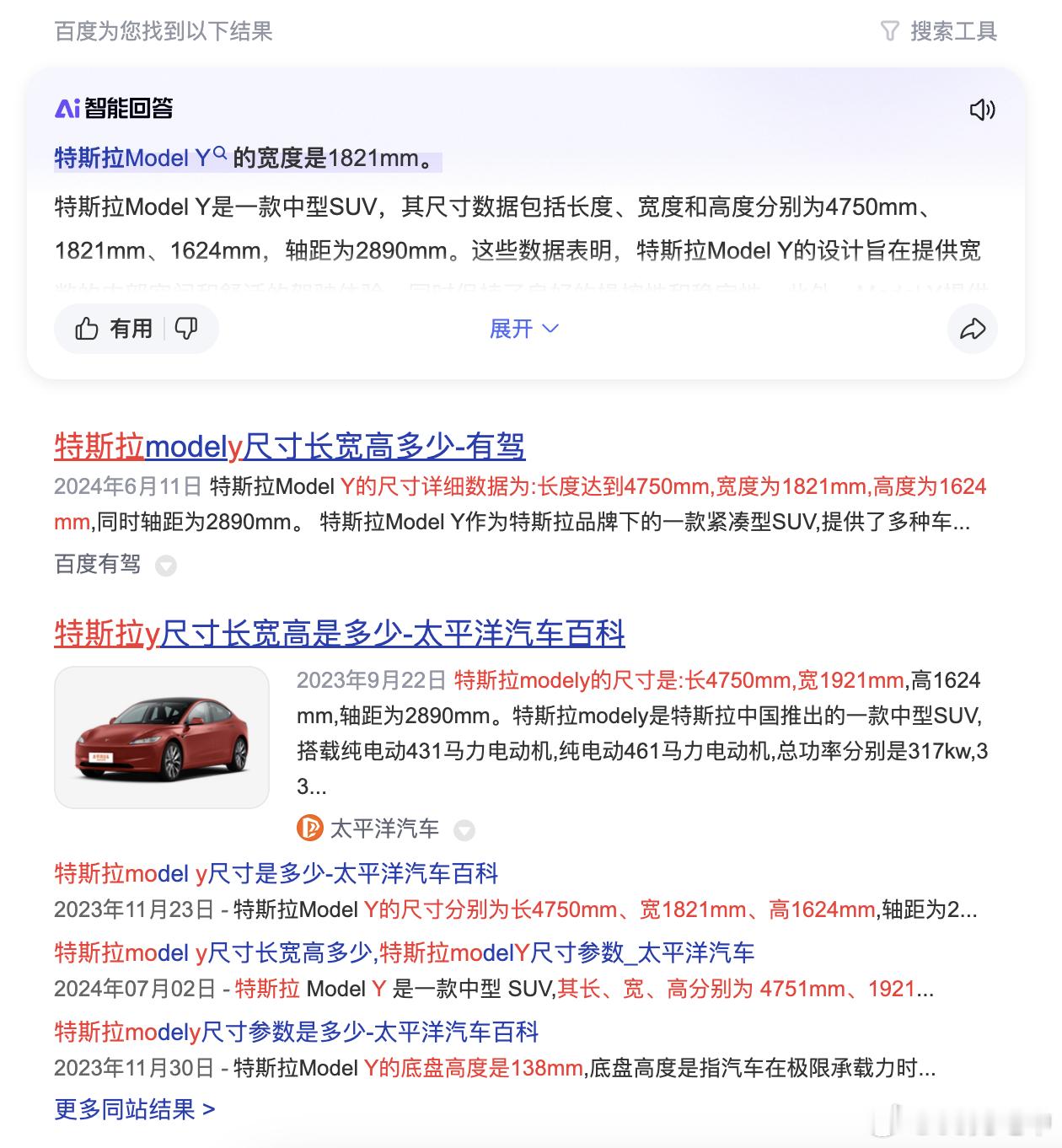Click the 特斯拉Model Y search link in AI answer
The image size is (1062, 1148).
coord(132,158)
